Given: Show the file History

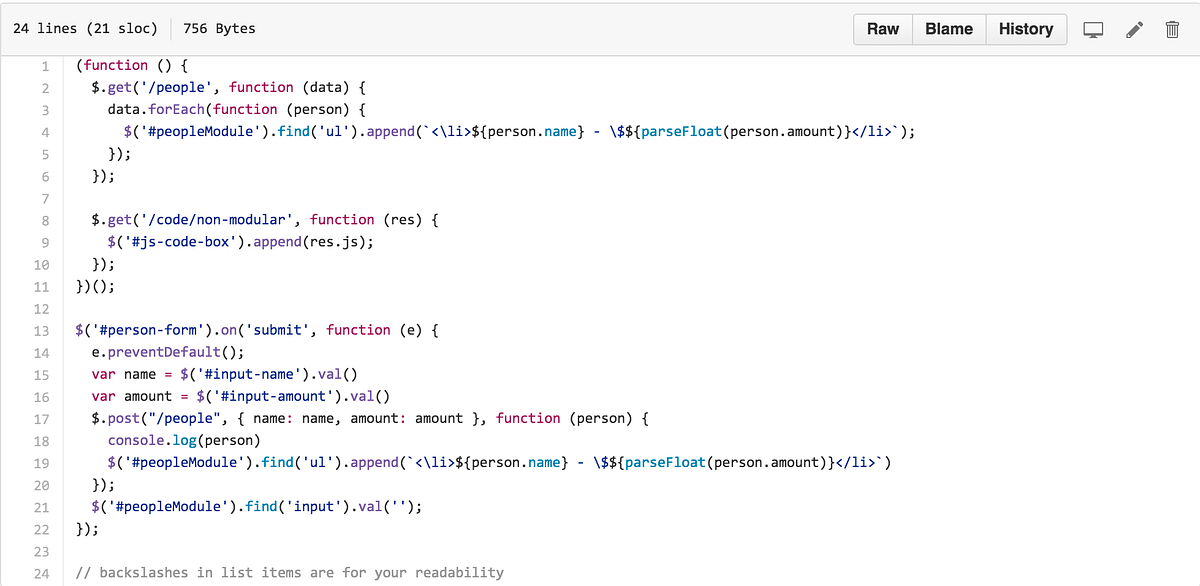Looking at the screenshot, I should 1026,29.
